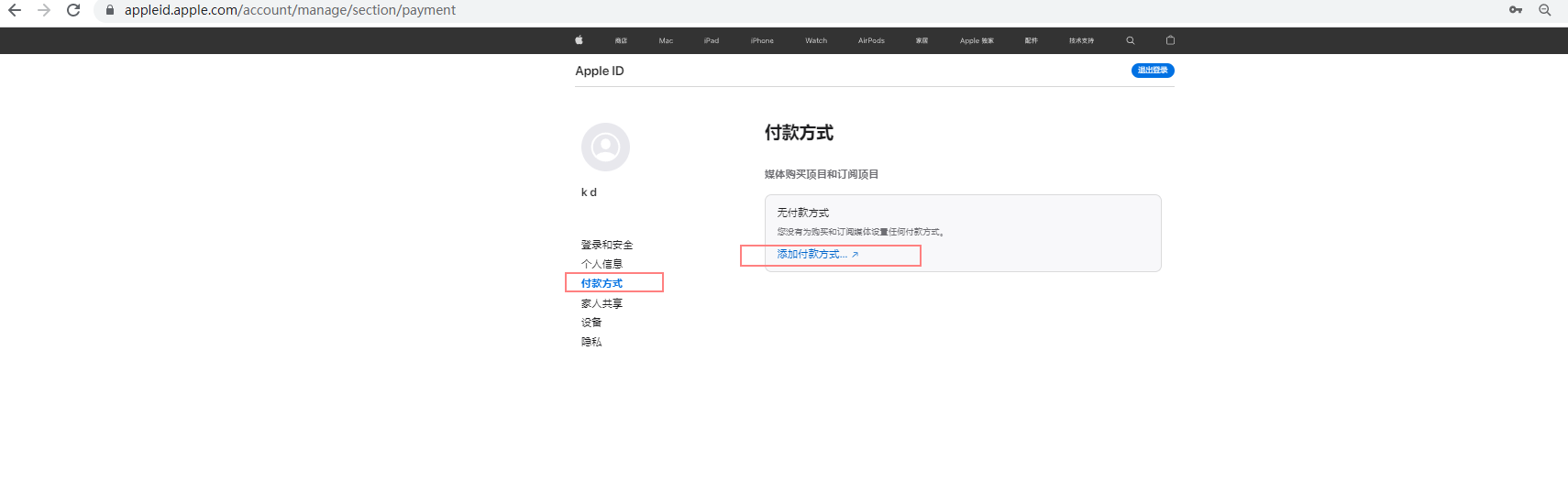
Task: Click the 媒体购买项目和订阅项目 label
Action: coord(822,174)
